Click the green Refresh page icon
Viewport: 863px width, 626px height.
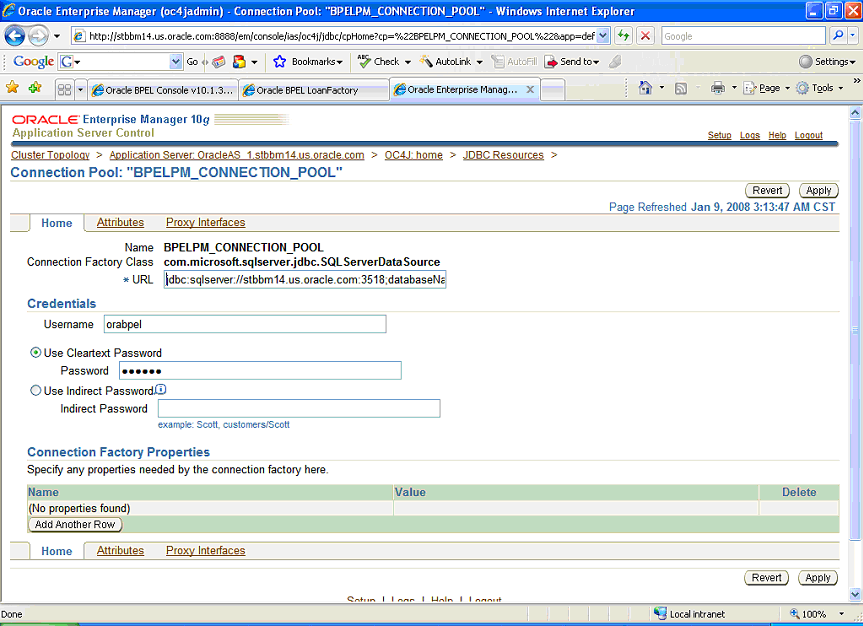click(x=623, y=36)
